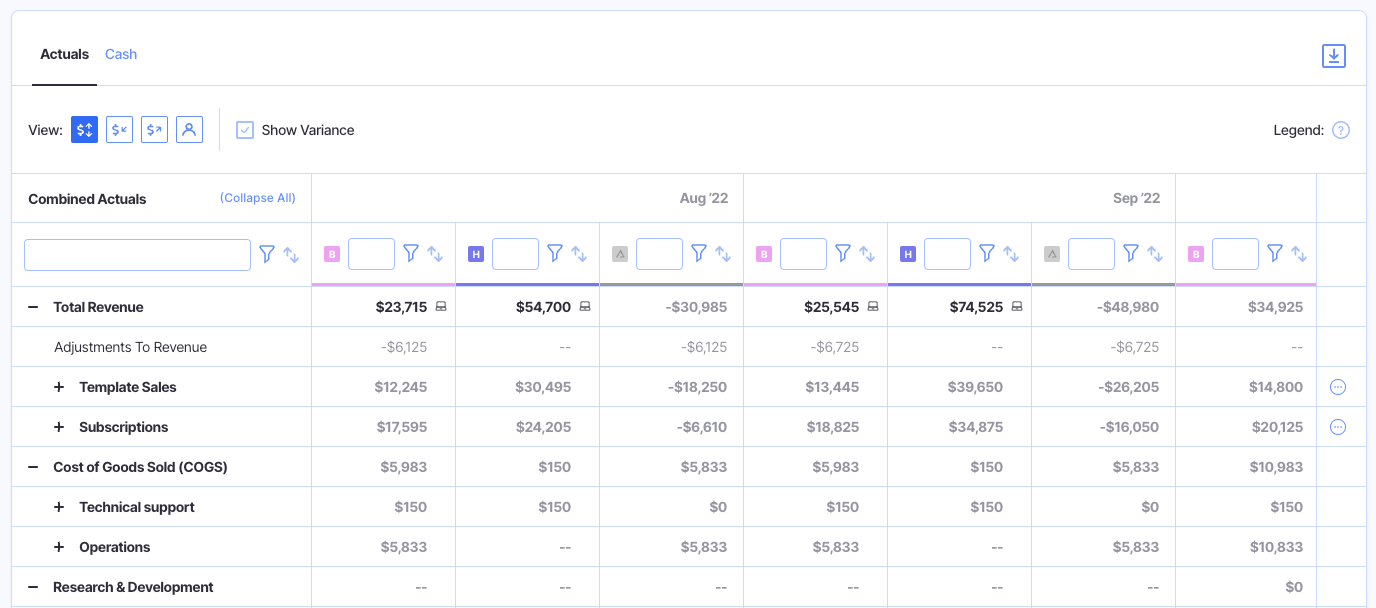Select the combined in-and-out dollar view
The width and height of the screenshot is (1376, 608).
pyautogui.click(x=85, y=130)
